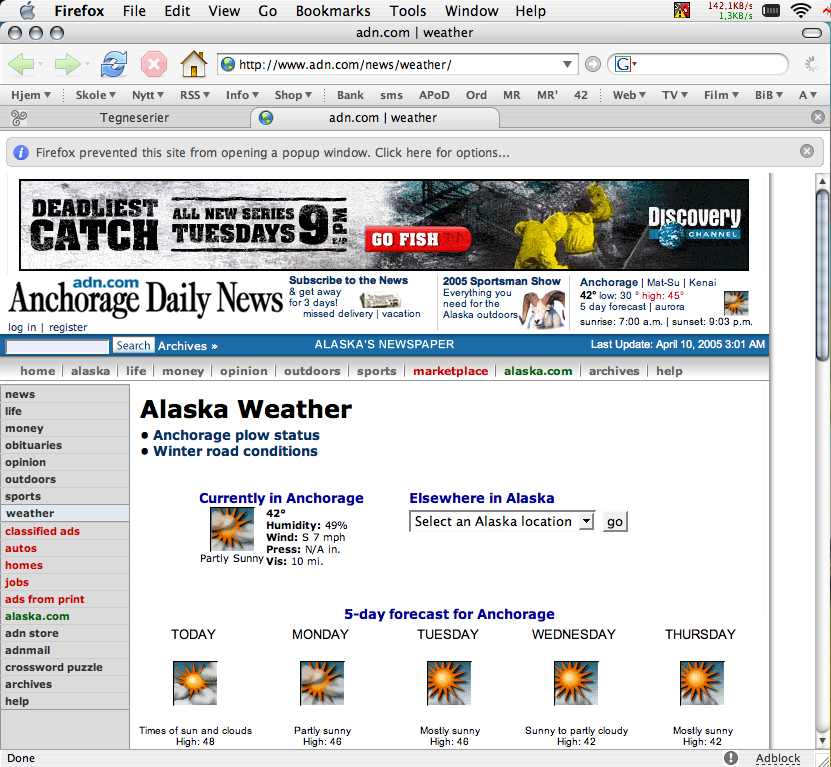
Task: Open the Winter road conditions link
Action: pyautogui.click(x=235, y=451)
